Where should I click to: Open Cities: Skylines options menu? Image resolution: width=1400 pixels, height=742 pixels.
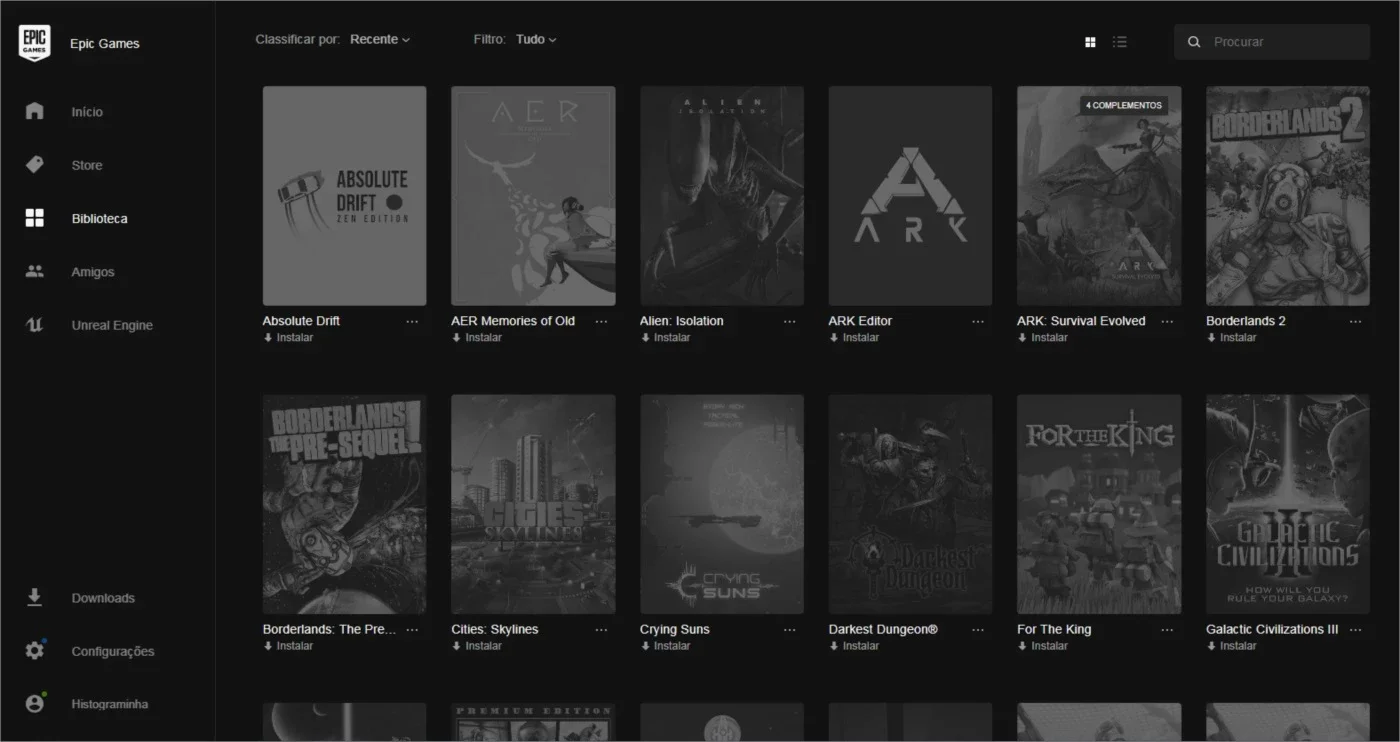(x=601, y=630)
